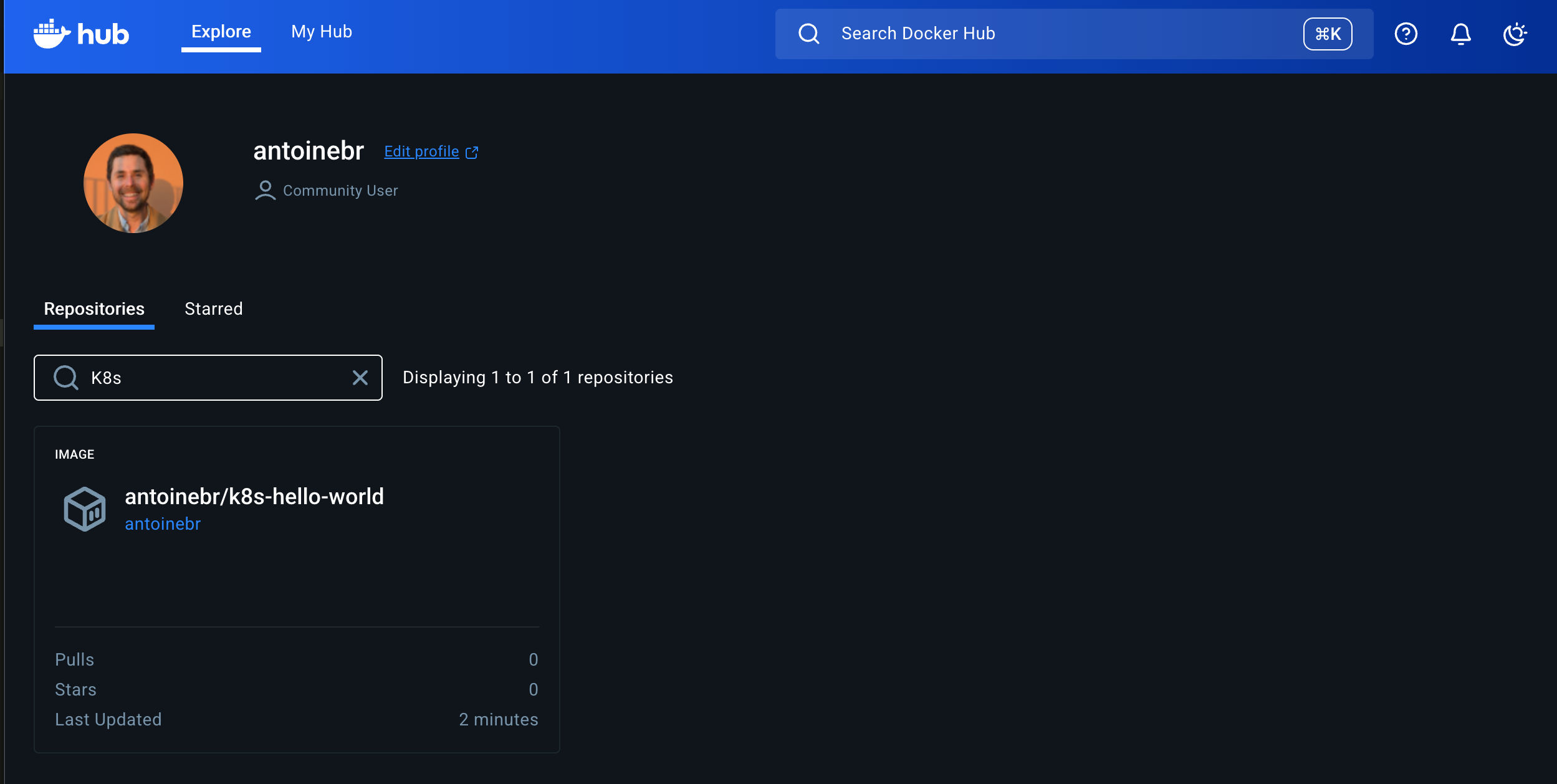Click the Edit profile link
This screenshot has width=1557, height=784.
pos(421,151)
